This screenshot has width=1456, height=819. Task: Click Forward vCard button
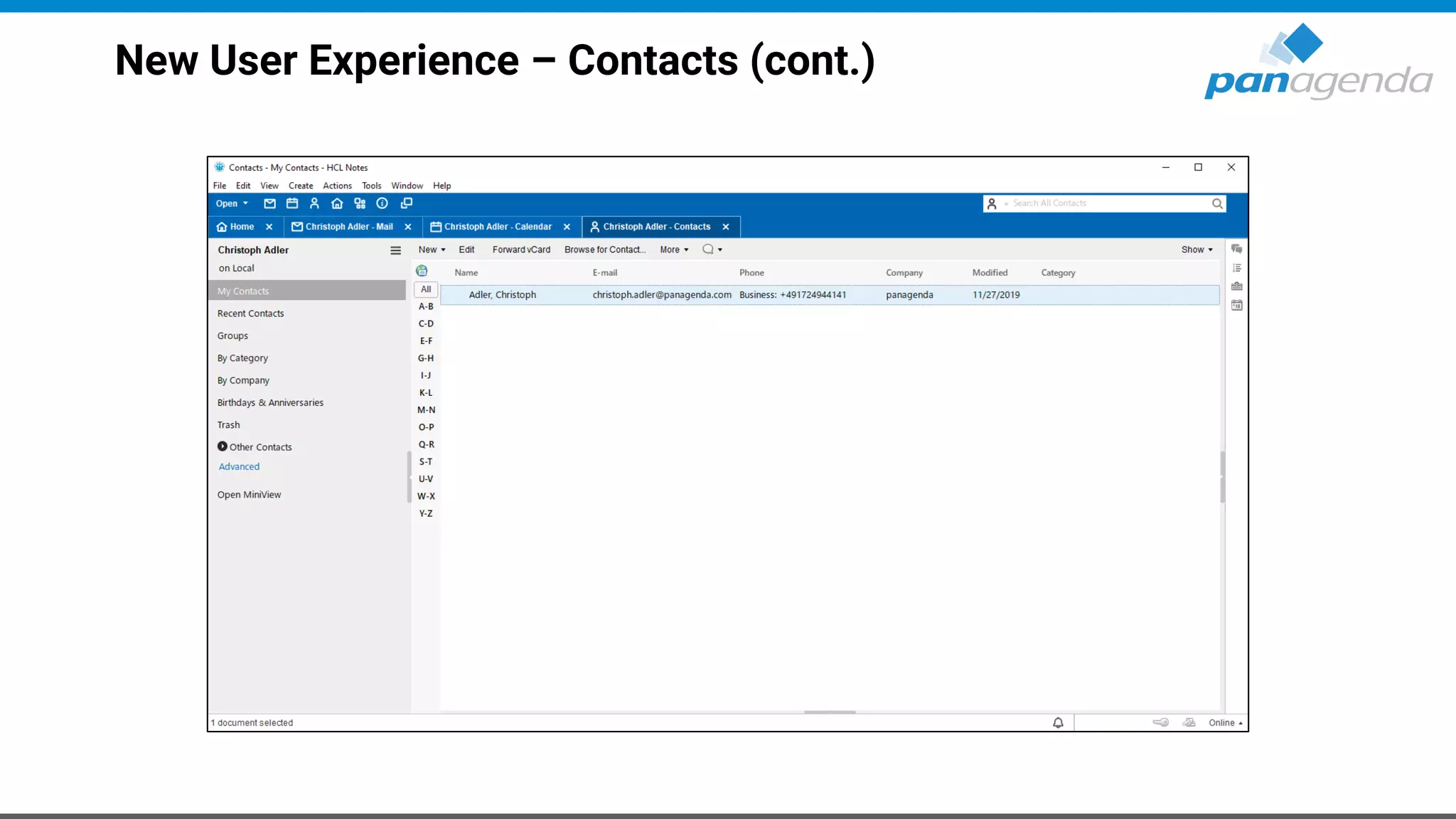click(521, 250)
